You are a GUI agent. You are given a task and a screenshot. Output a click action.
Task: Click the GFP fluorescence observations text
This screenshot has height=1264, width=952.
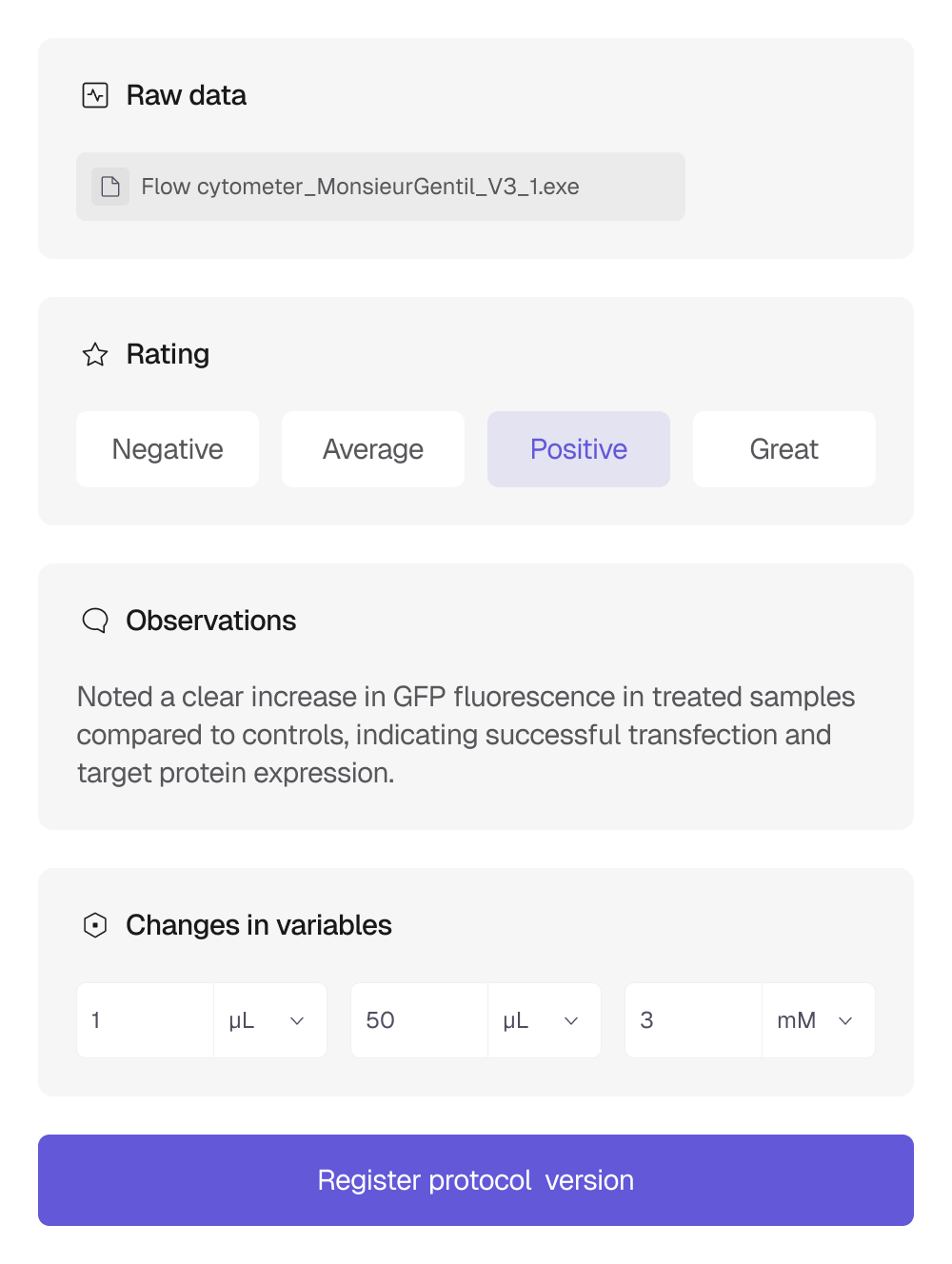point(466,735)
